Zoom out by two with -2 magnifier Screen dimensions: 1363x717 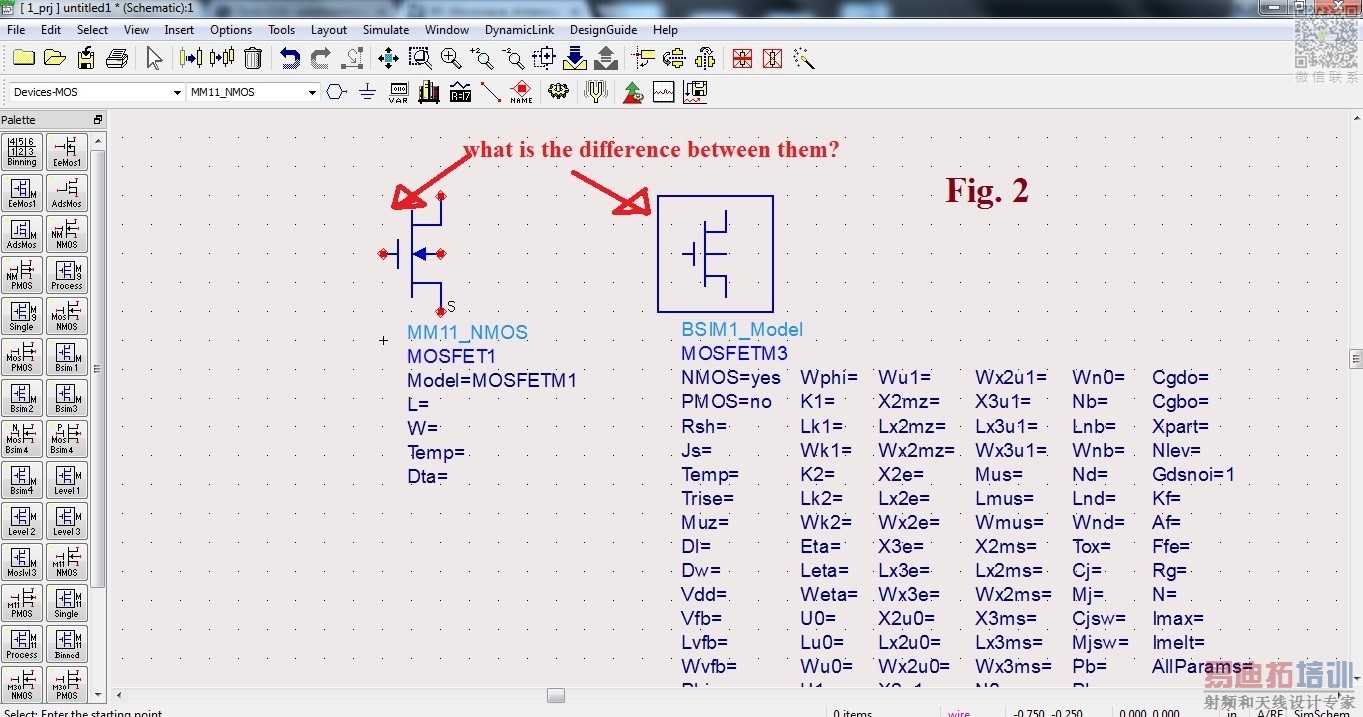[513, 59]
